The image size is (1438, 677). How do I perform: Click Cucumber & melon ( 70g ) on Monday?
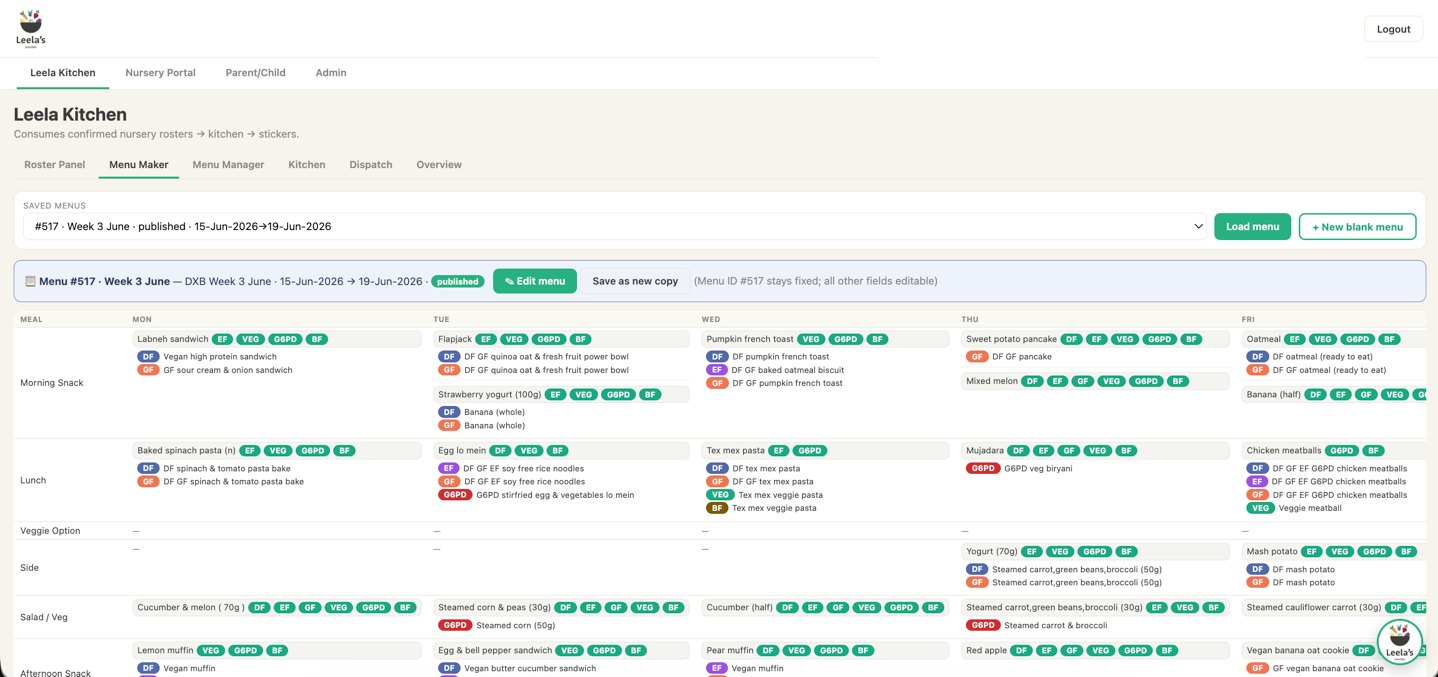190,607
